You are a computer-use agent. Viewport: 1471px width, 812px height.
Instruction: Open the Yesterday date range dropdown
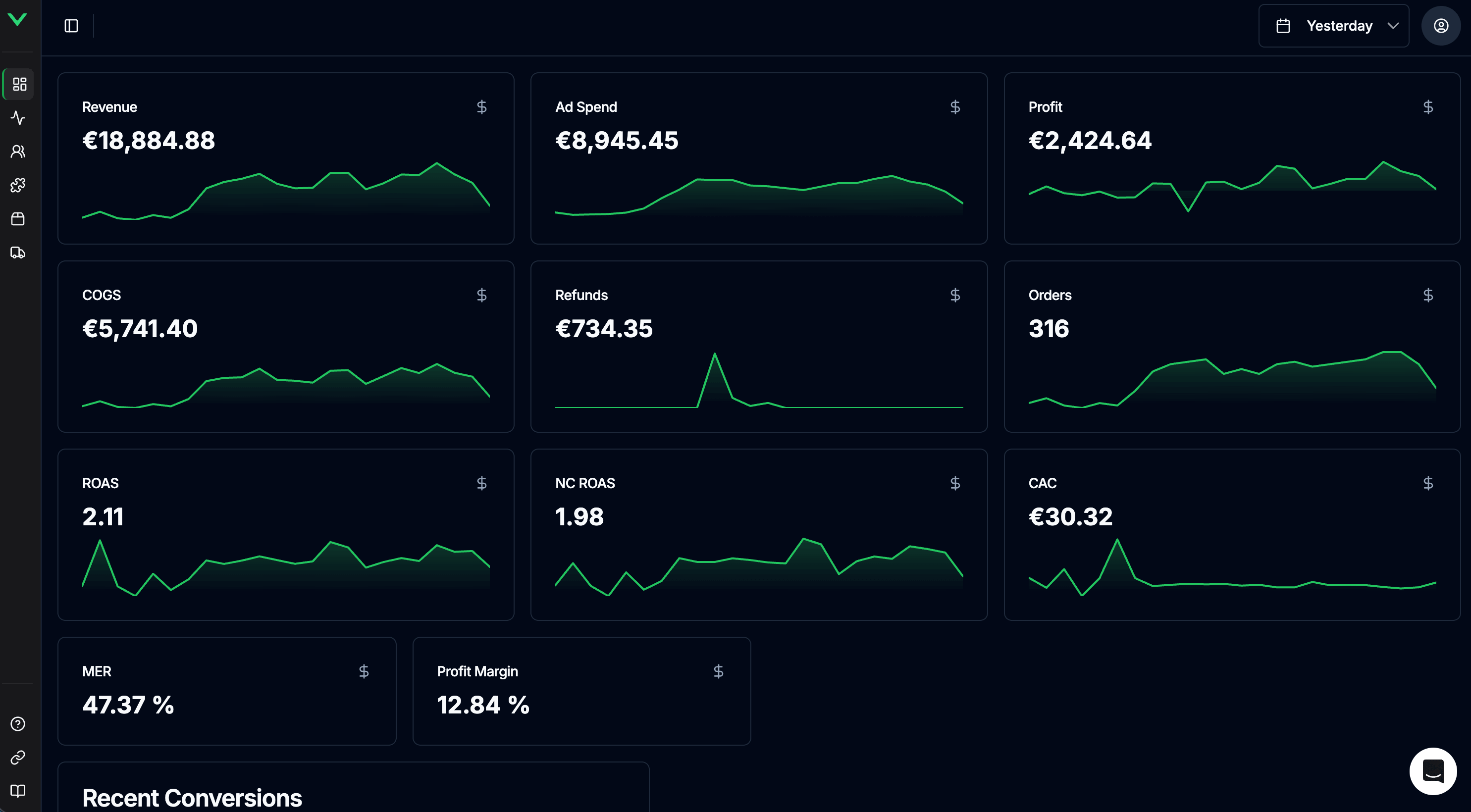click(x=1333, y=25)
